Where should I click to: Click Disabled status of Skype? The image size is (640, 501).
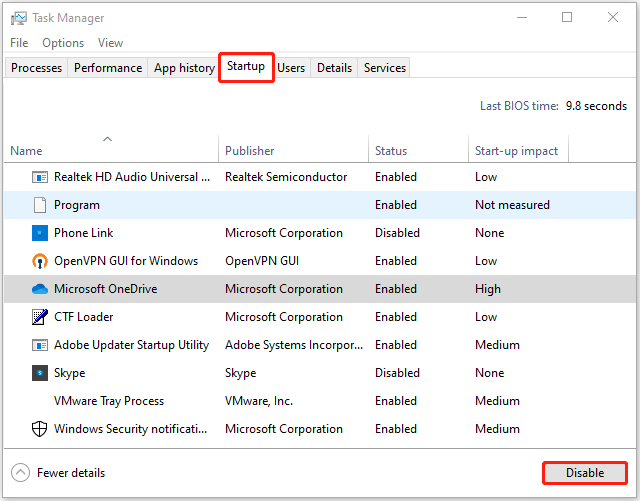pyautogui.click(x=397, y=373)
